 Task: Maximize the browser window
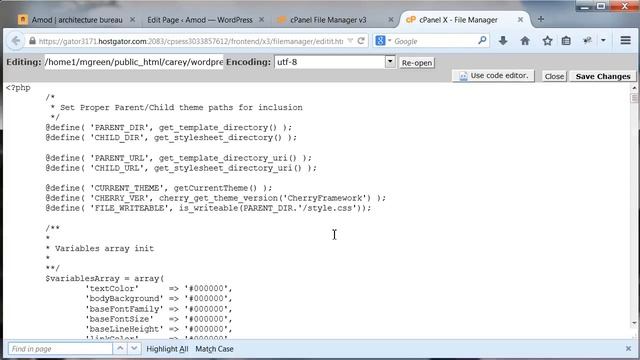pyautogui.click(x=601, y=6)
